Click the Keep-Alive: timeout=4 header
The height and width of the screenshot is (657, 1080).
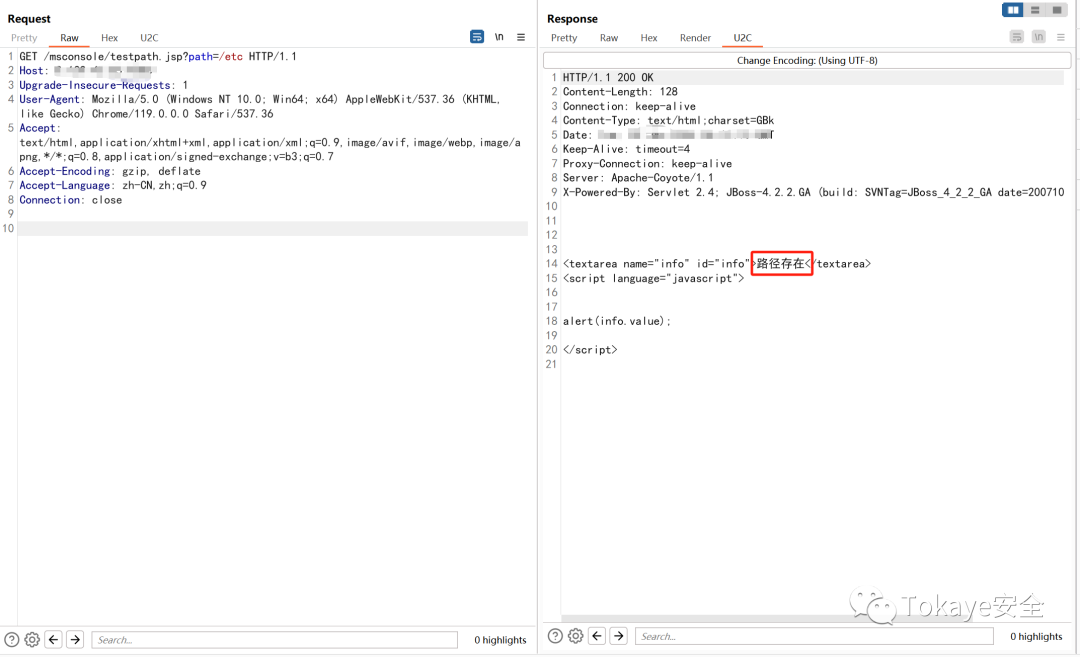626,149
